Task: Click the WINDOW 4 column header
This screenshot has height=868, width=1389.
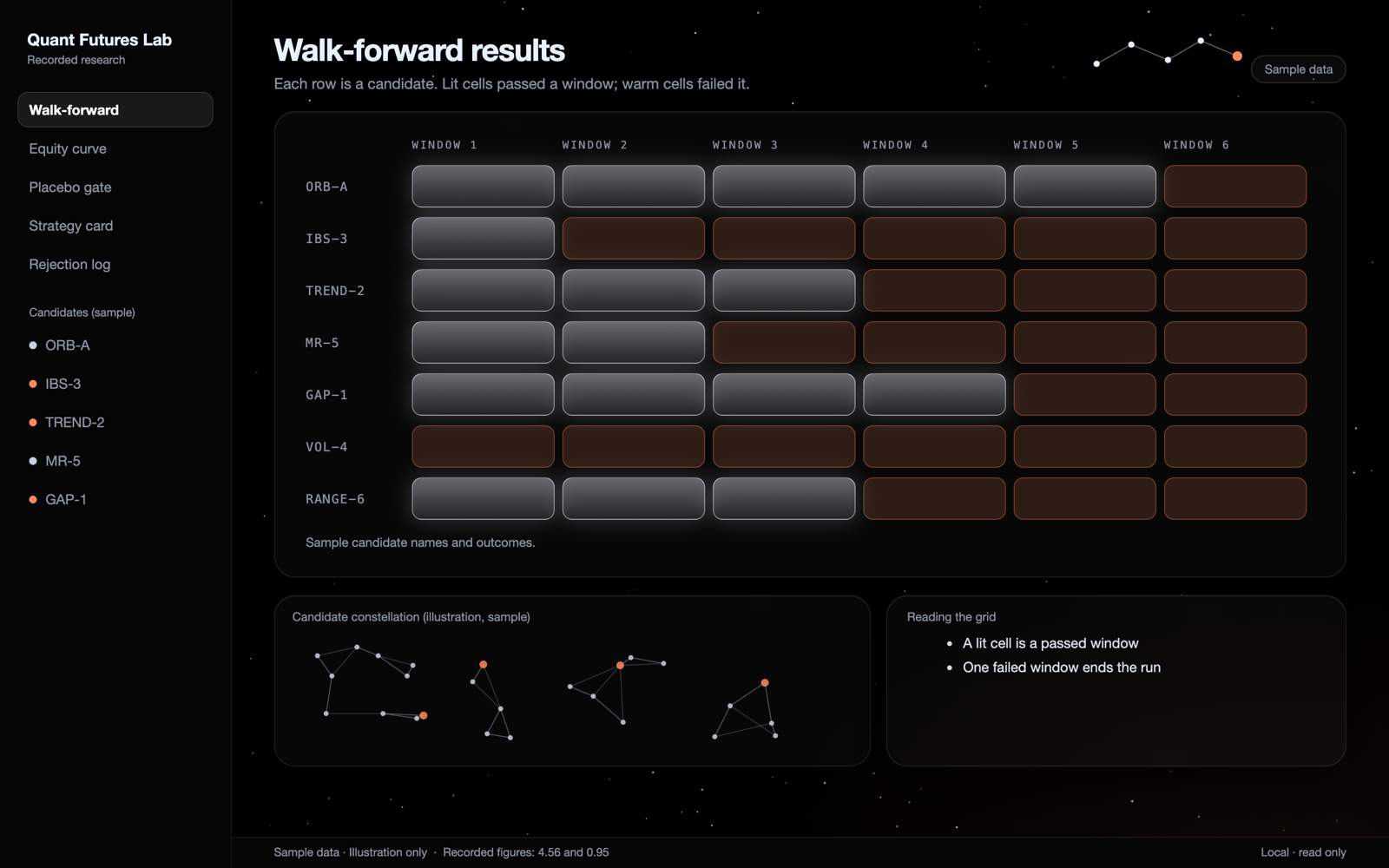Action: 895,145
